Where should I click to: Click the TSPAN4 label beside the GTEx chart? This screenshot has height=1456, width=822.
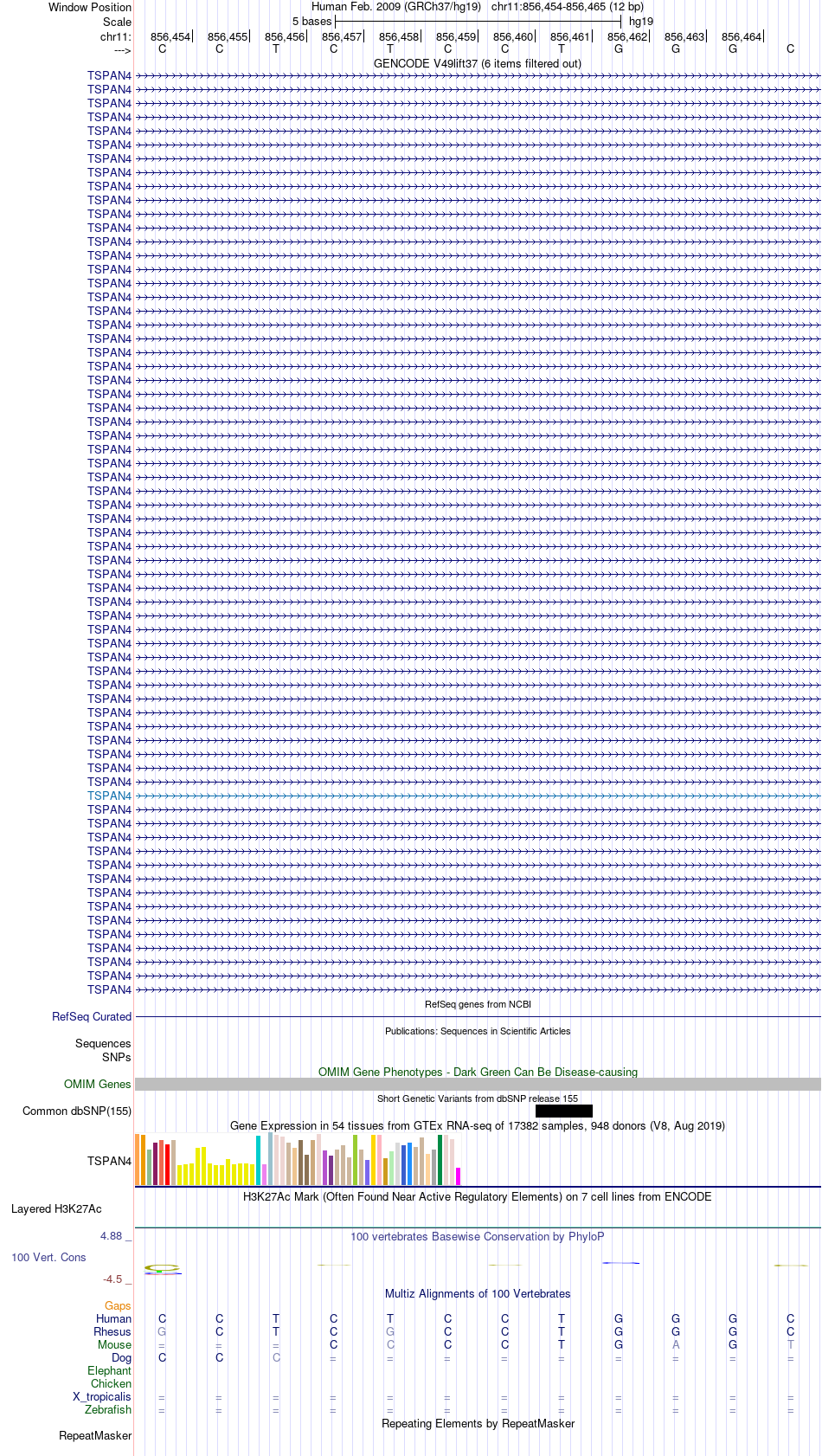[x=109, y=1162]
